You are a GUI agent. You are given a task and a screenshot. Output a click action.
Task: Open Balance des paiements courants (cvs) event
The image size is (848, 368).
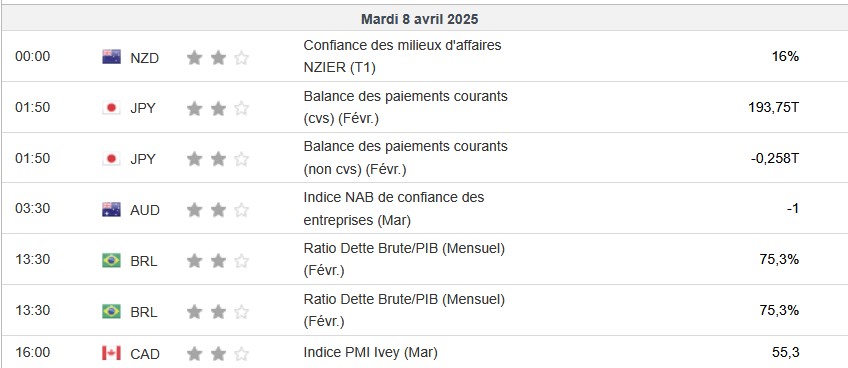[x=406, y=107]
